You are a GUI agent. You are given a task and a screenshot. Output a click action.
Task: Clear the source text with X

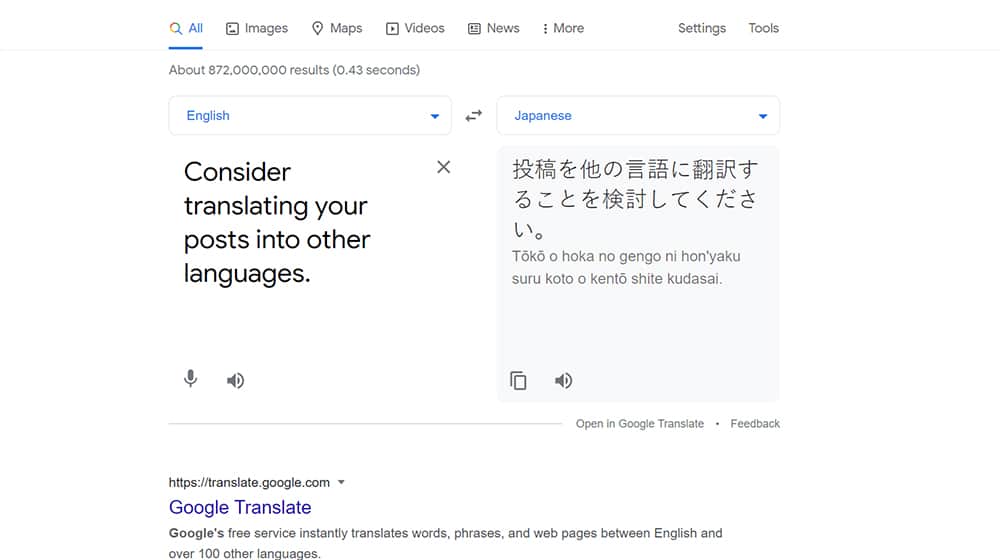pyautogui.click(x=443, y=167)
